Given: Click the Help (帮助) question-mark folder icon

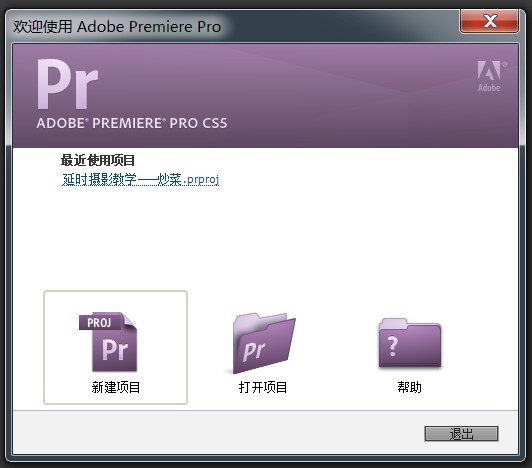Looking at the screenshot, I should click(x=410, y=343).
